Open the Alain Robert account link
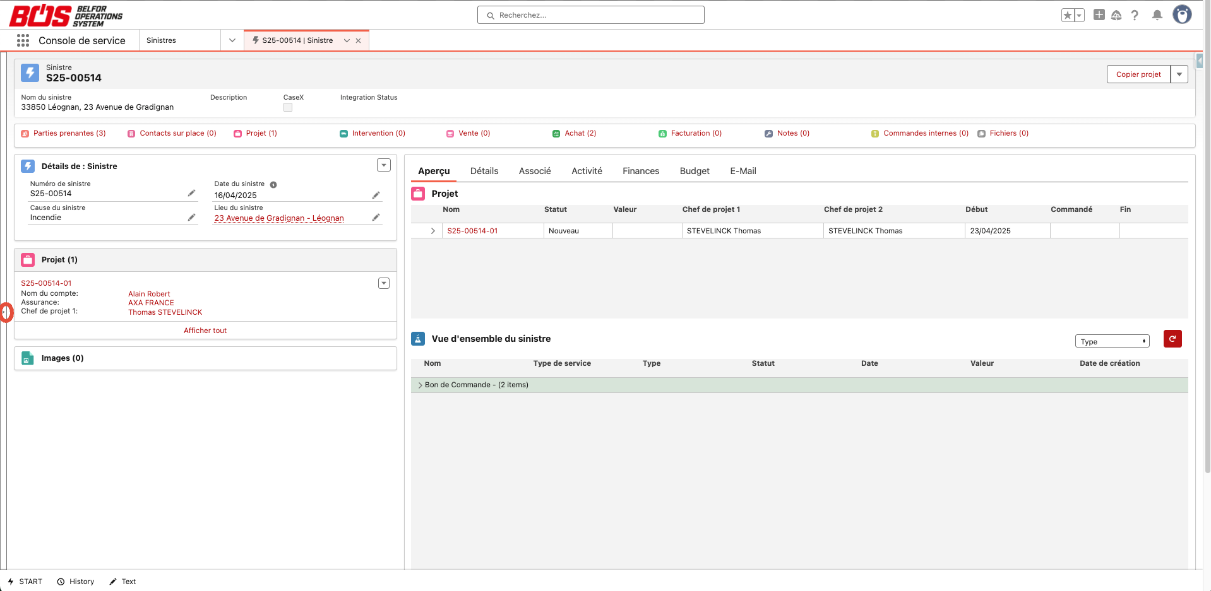Viewport: 1211px width, 591px height. 149,294
